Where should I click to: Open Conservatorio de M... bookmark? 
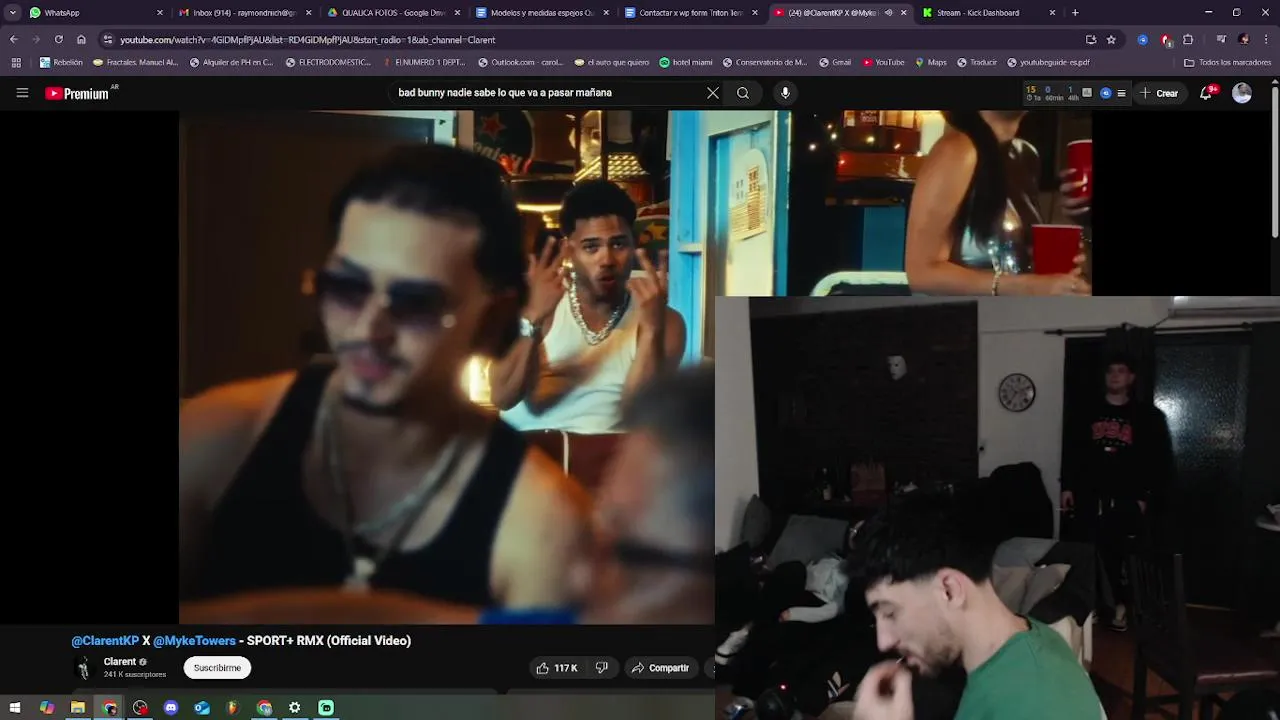(x=764, y=62)
